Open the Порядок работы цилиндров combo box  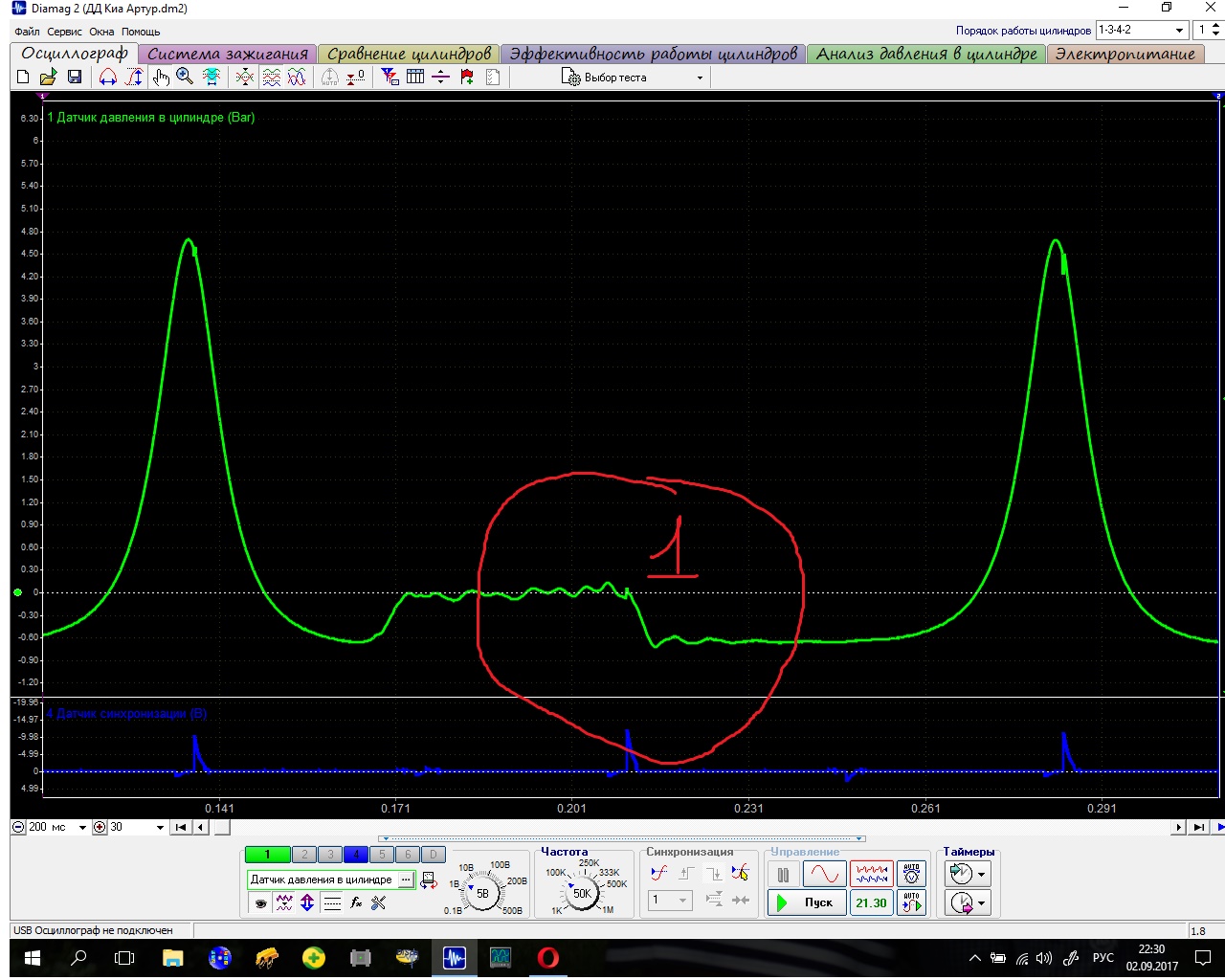pyautogui.click(x=1142, y=30)
